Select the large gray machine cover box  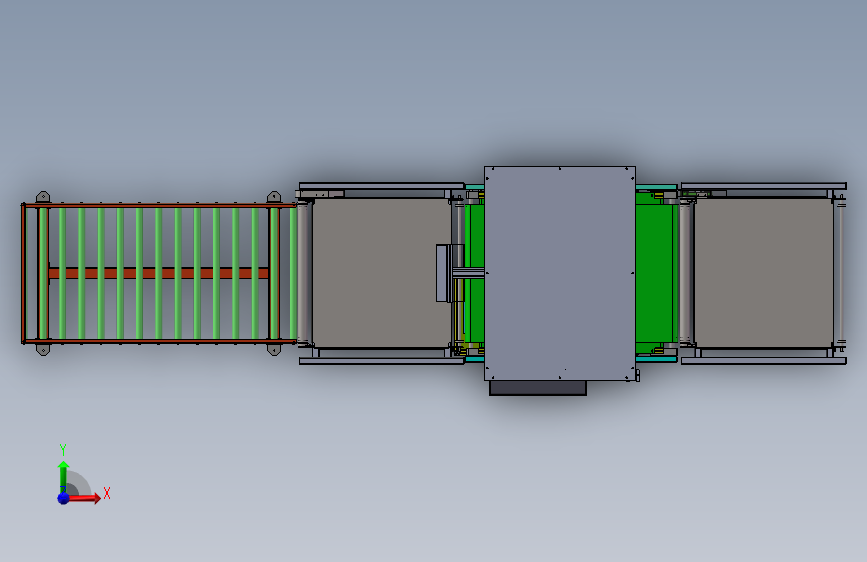pos(560,273)
